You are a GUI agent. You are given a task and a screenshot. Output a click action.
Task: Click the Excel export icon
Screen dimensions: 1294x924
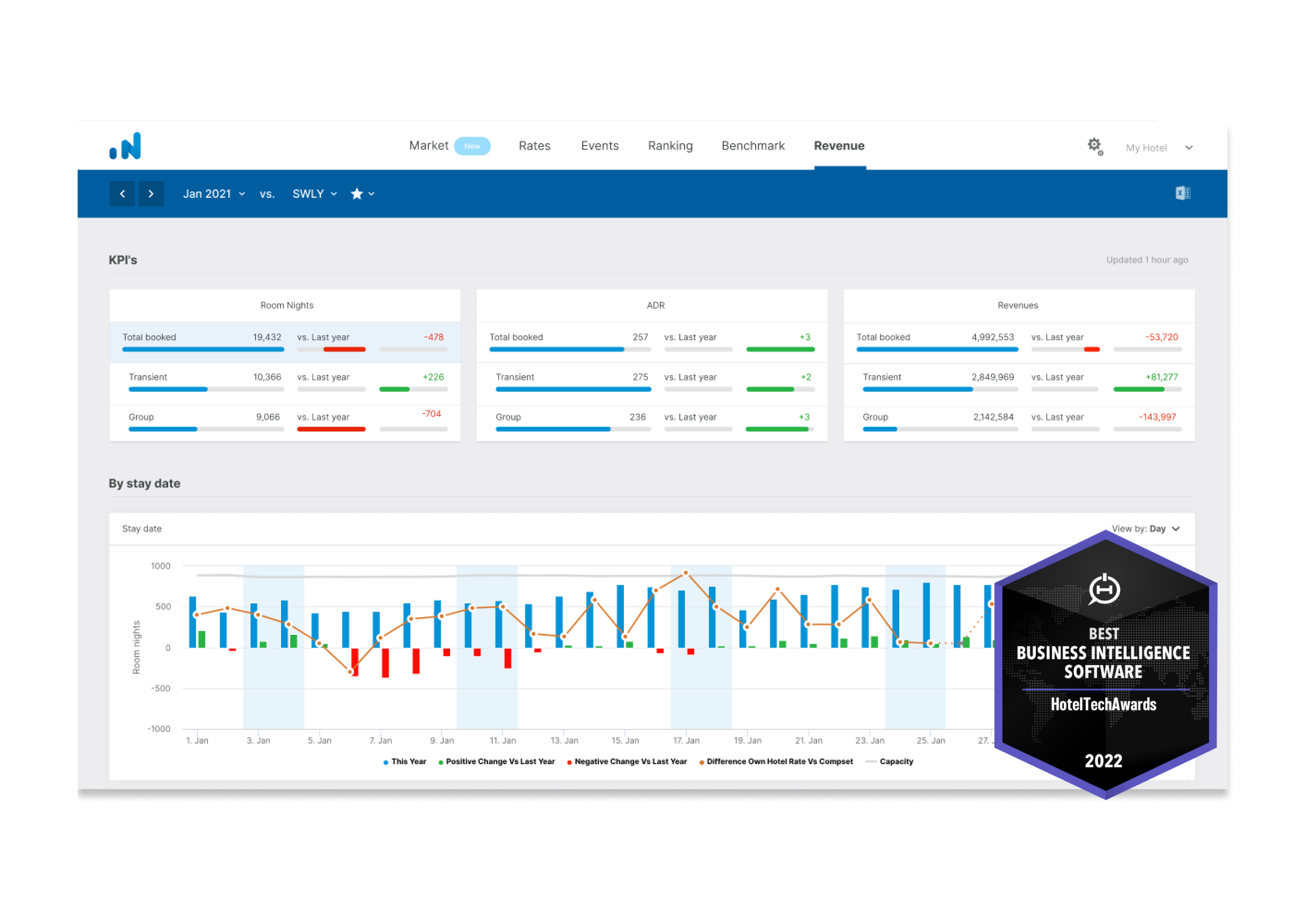1183,194
